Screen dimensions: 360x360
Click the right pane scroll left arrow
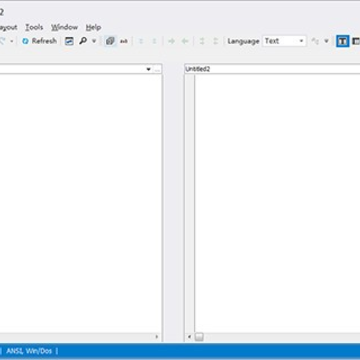click(x=189, y=337)
